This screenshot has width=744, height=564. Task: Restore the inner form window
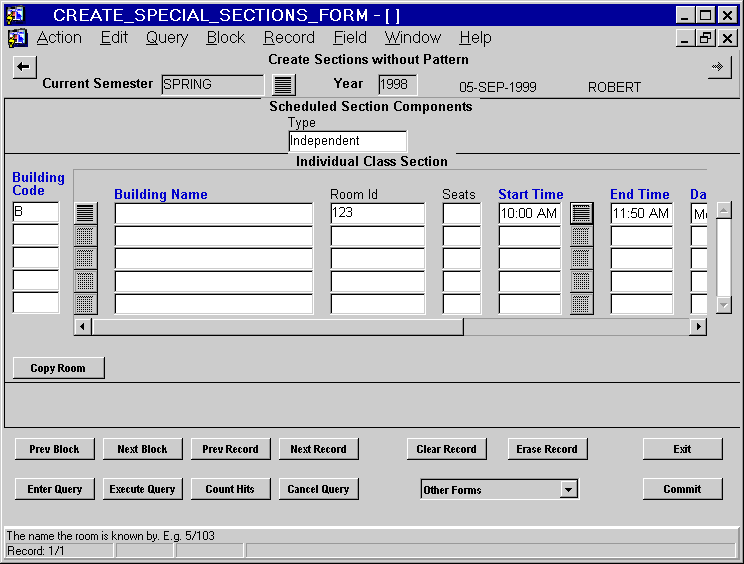coord(706,37)
